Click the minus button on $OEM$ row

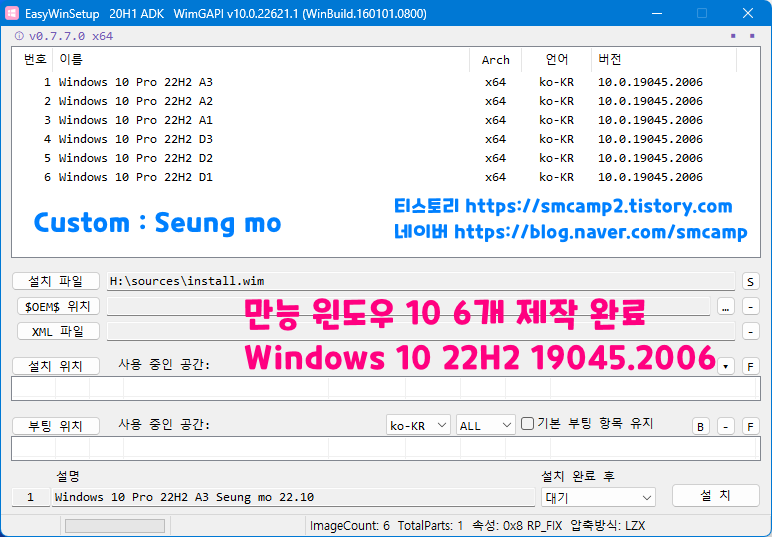point(750,307)
